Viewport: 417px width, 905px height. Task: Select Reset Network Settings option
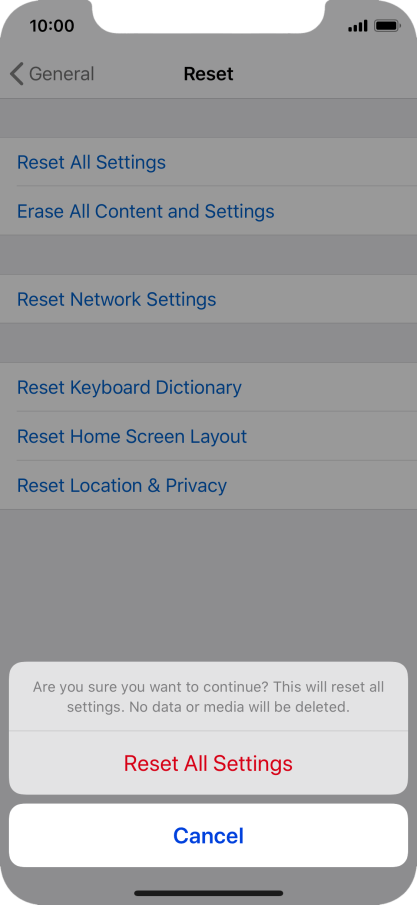coord(208,299)
